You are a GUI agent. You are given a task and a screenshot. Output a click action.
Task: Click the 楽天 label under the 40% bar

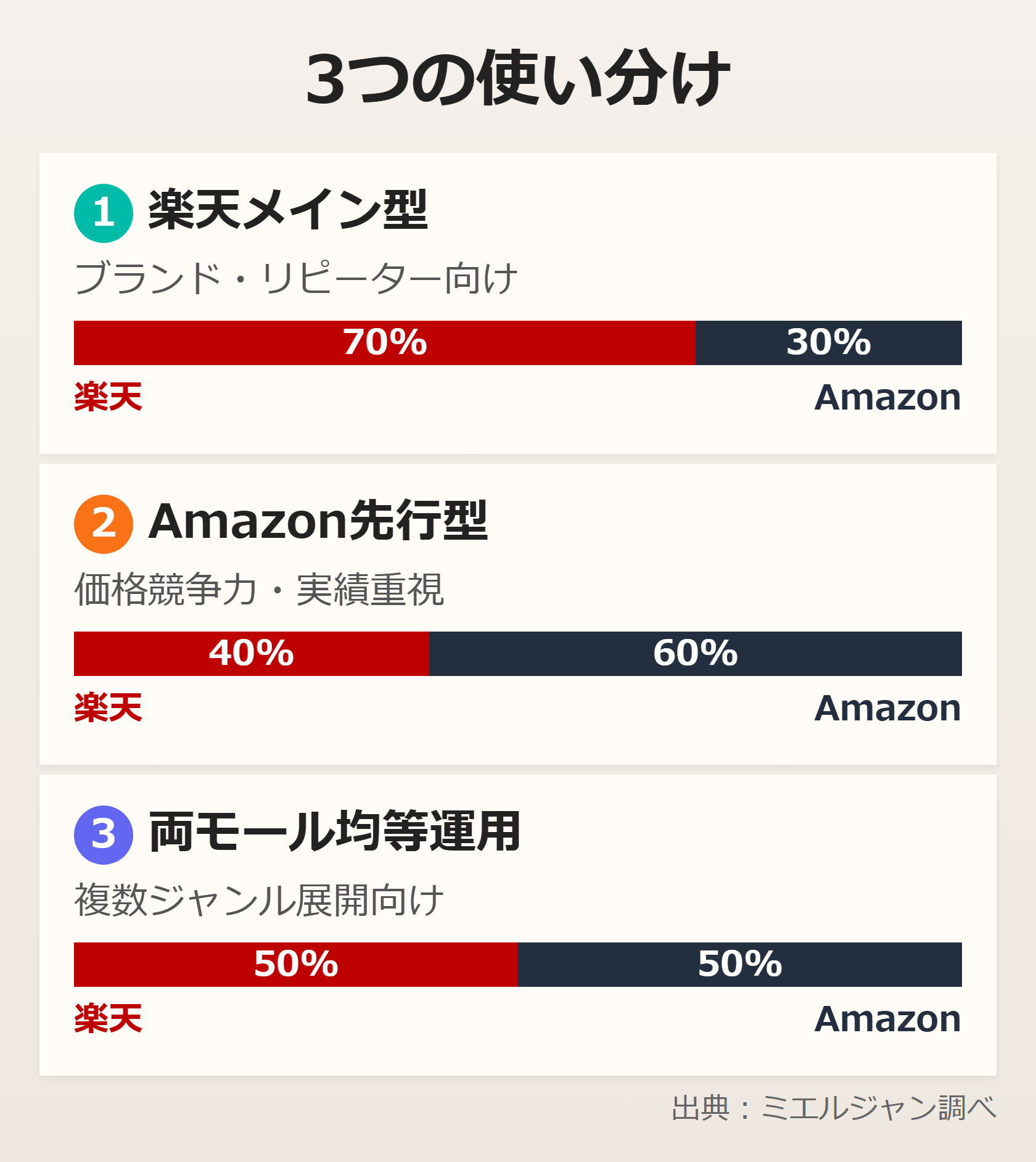pos(109,708)
